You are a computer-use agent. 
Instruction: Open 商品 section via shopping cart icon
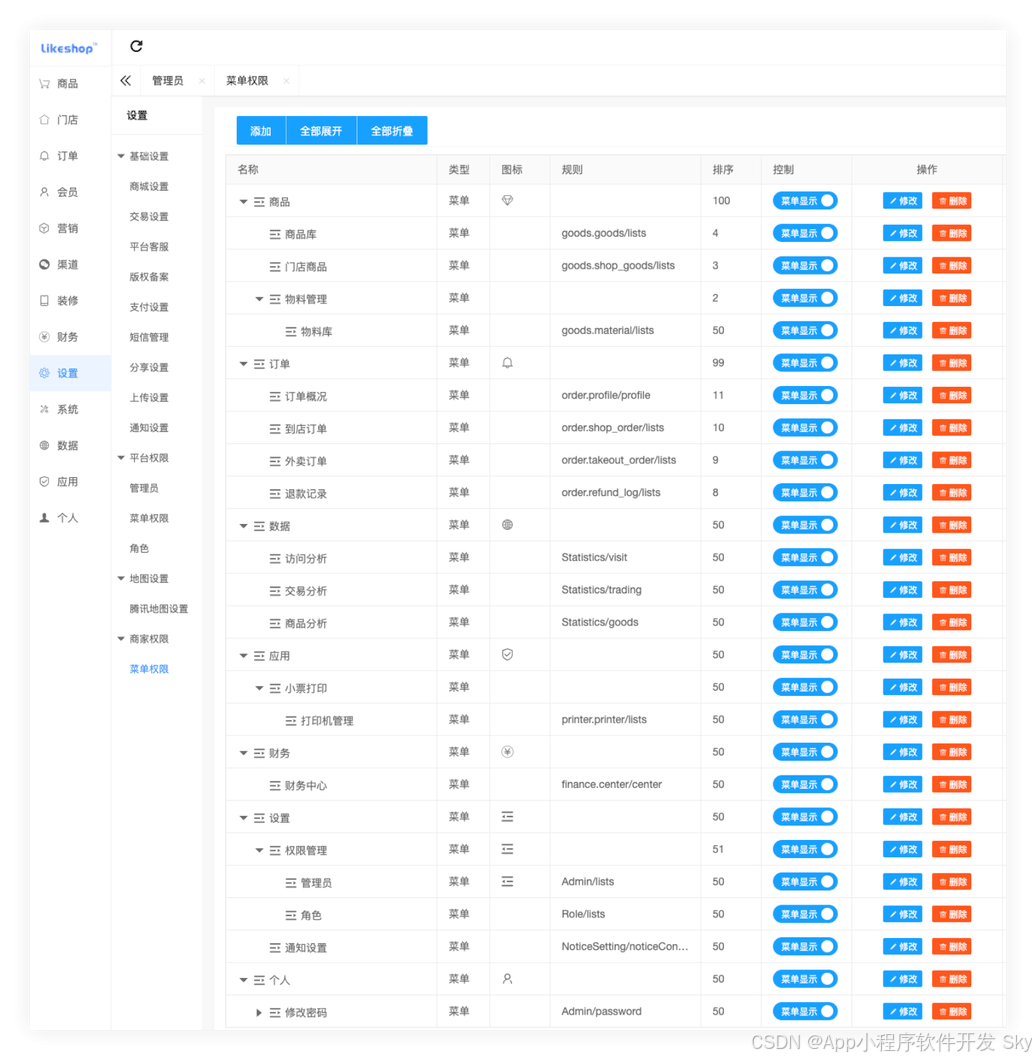[45, 84]
